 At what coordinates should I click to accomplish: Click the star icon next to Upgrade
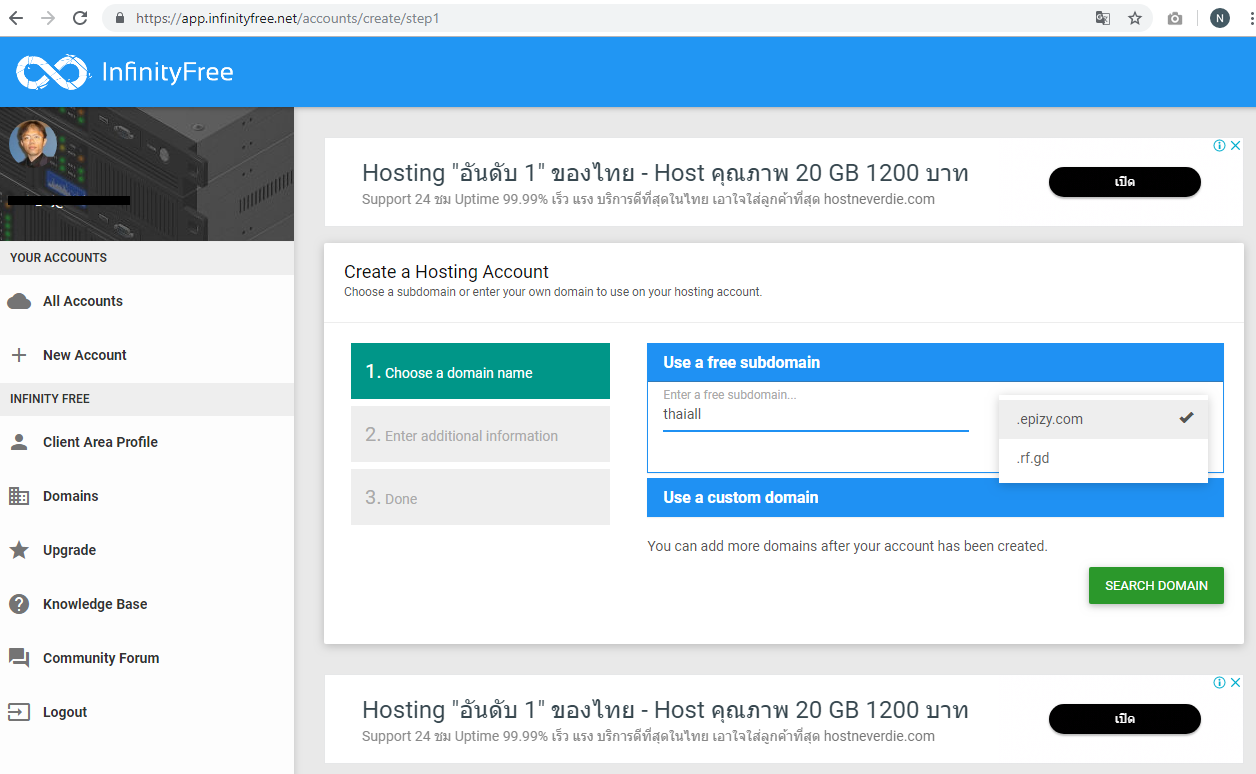19,550
